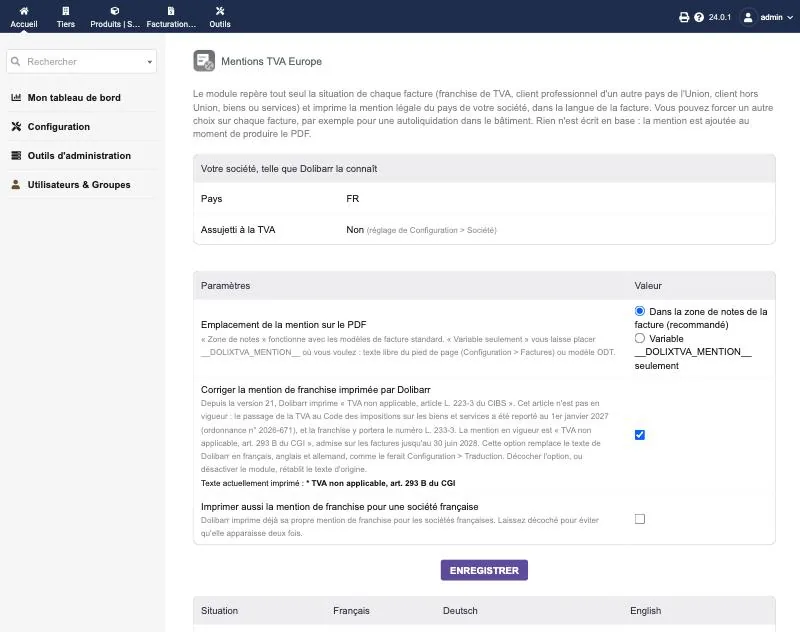Click 'Texte actuellement imprimé' line
The width and height of the screenshot is (800, 632).
pos(328,483)
